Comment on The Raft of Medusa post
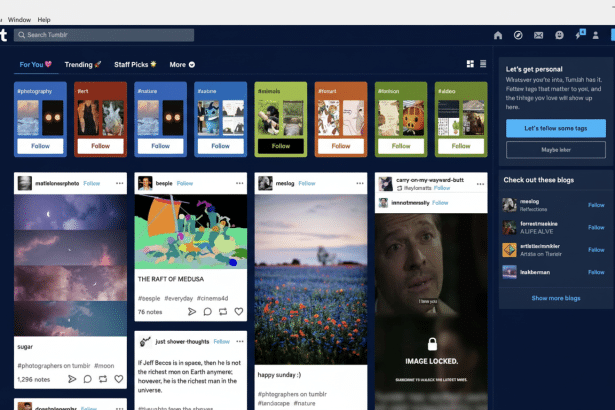 [207, 312]
